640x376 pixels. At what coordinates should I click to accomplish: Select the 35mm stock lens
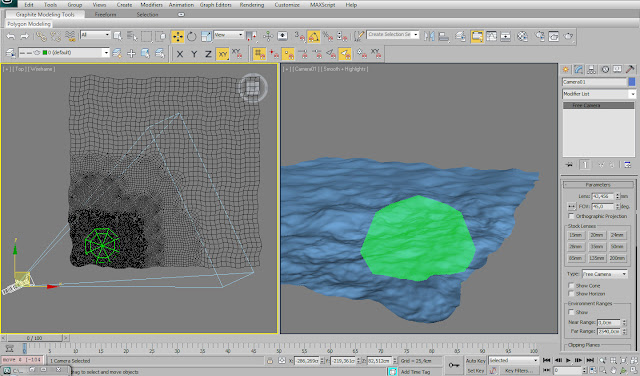tap(597, 247)
